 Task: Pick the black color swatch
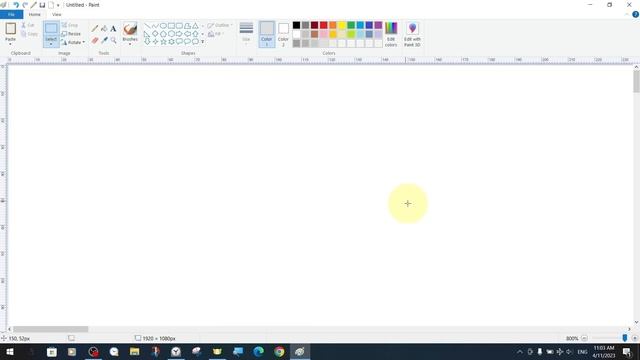296,25
